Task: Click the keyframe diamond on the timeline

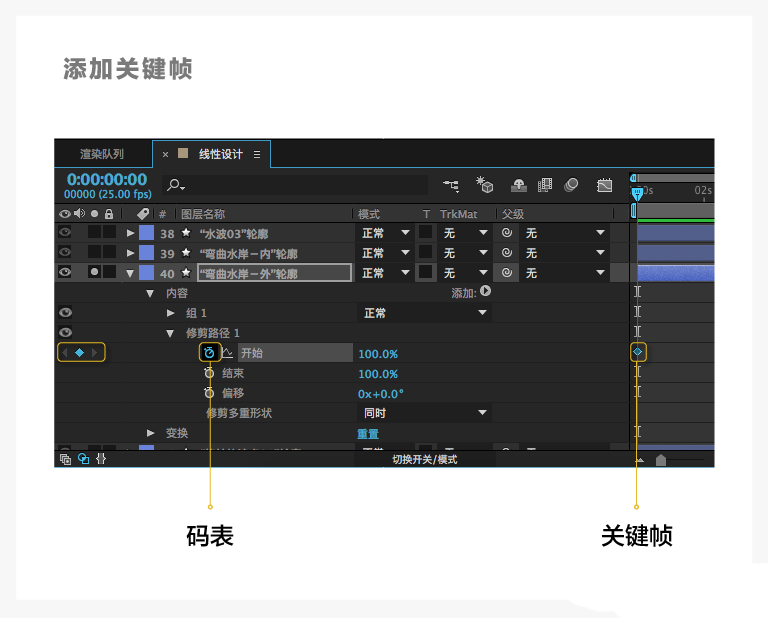Action: (x=637, y=352)
